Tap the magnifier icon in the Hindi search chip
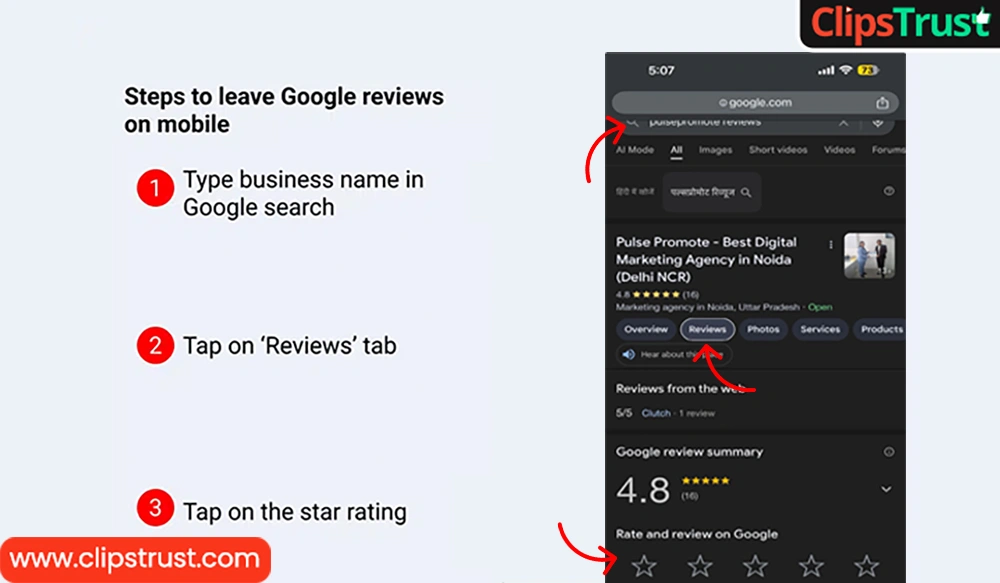 coord(745,191)
